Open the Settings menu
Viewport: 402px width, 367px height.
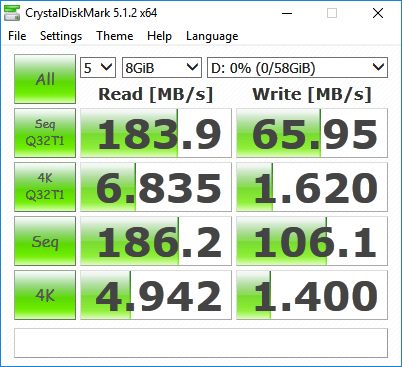click(61, 36)
